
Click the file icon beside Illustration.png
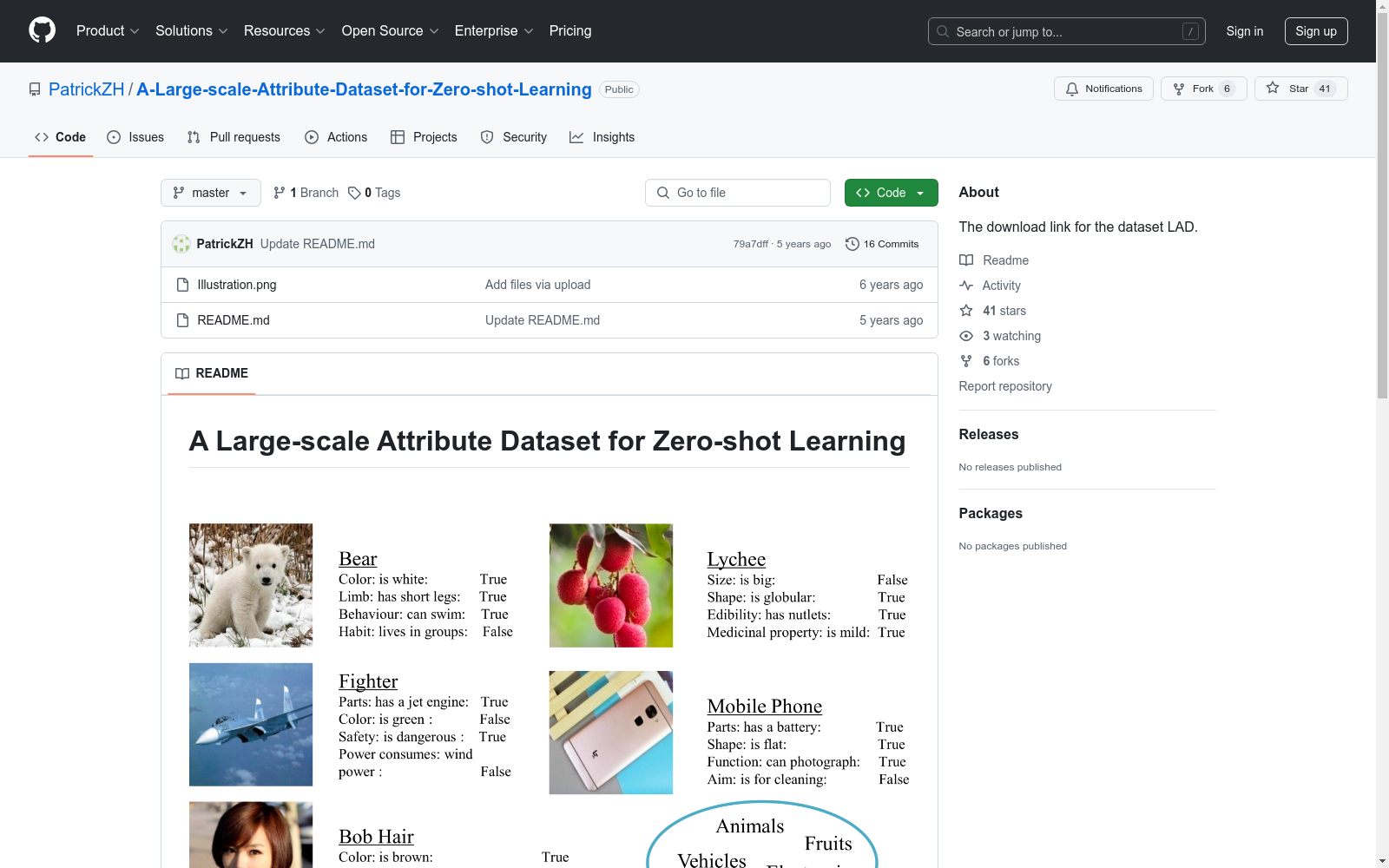pyautogui.click(x=182, y=285)
